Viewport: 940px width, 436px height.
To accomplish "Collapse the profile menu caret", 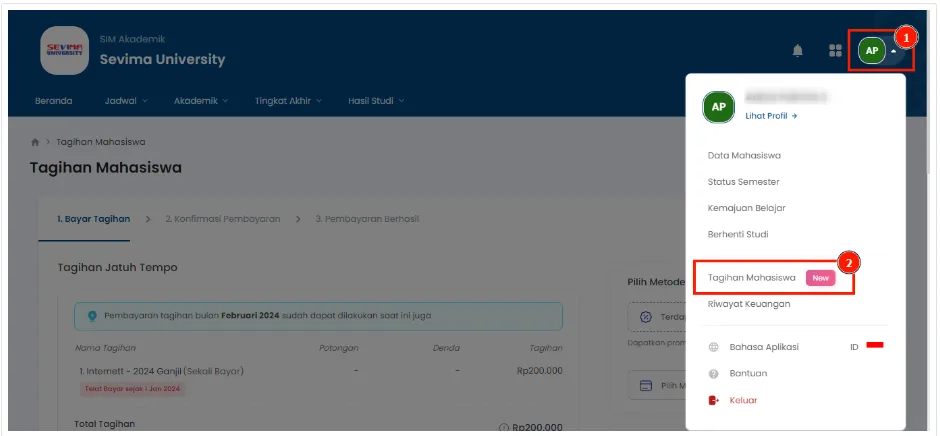I will (894, 52).
